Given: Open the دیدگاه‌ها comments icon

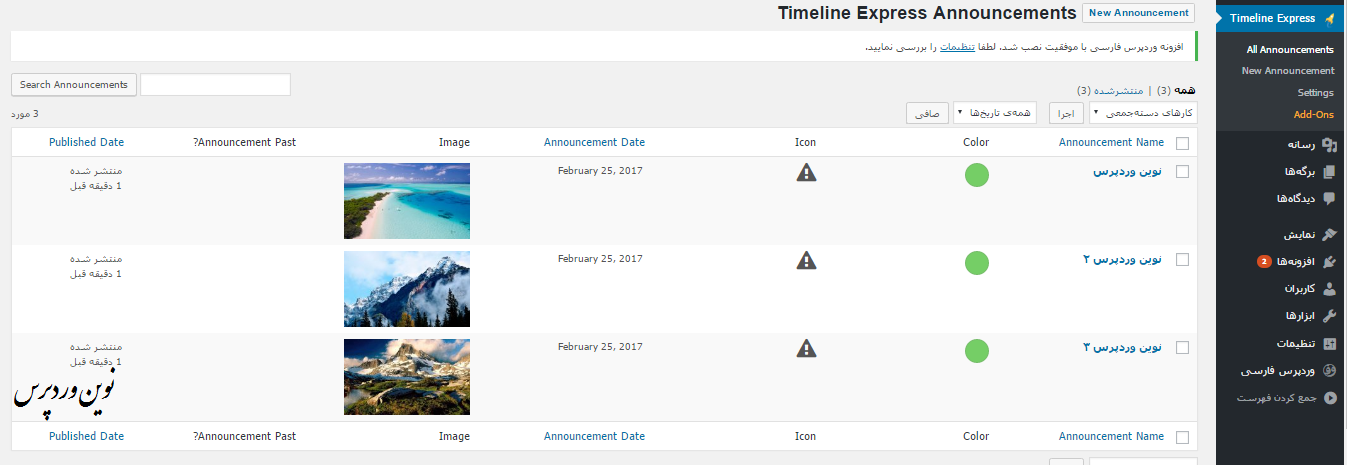Looking at the screenshot, I should [1329, 198].
